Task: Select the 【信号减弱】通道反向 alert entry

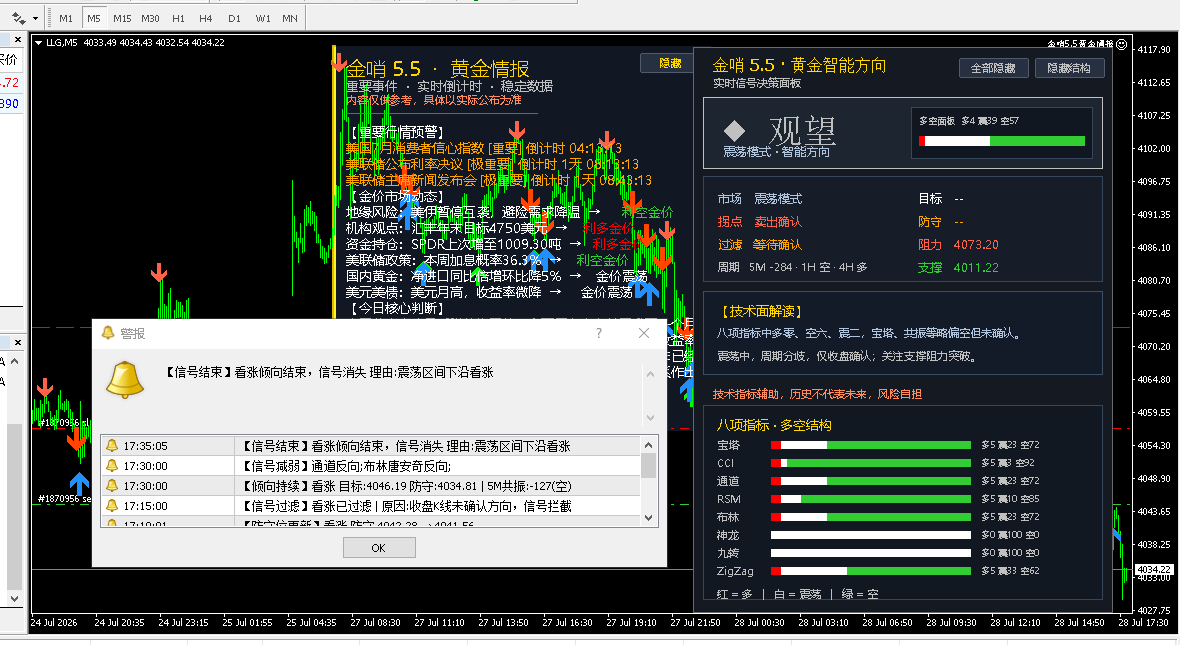Action: [371, 466]
